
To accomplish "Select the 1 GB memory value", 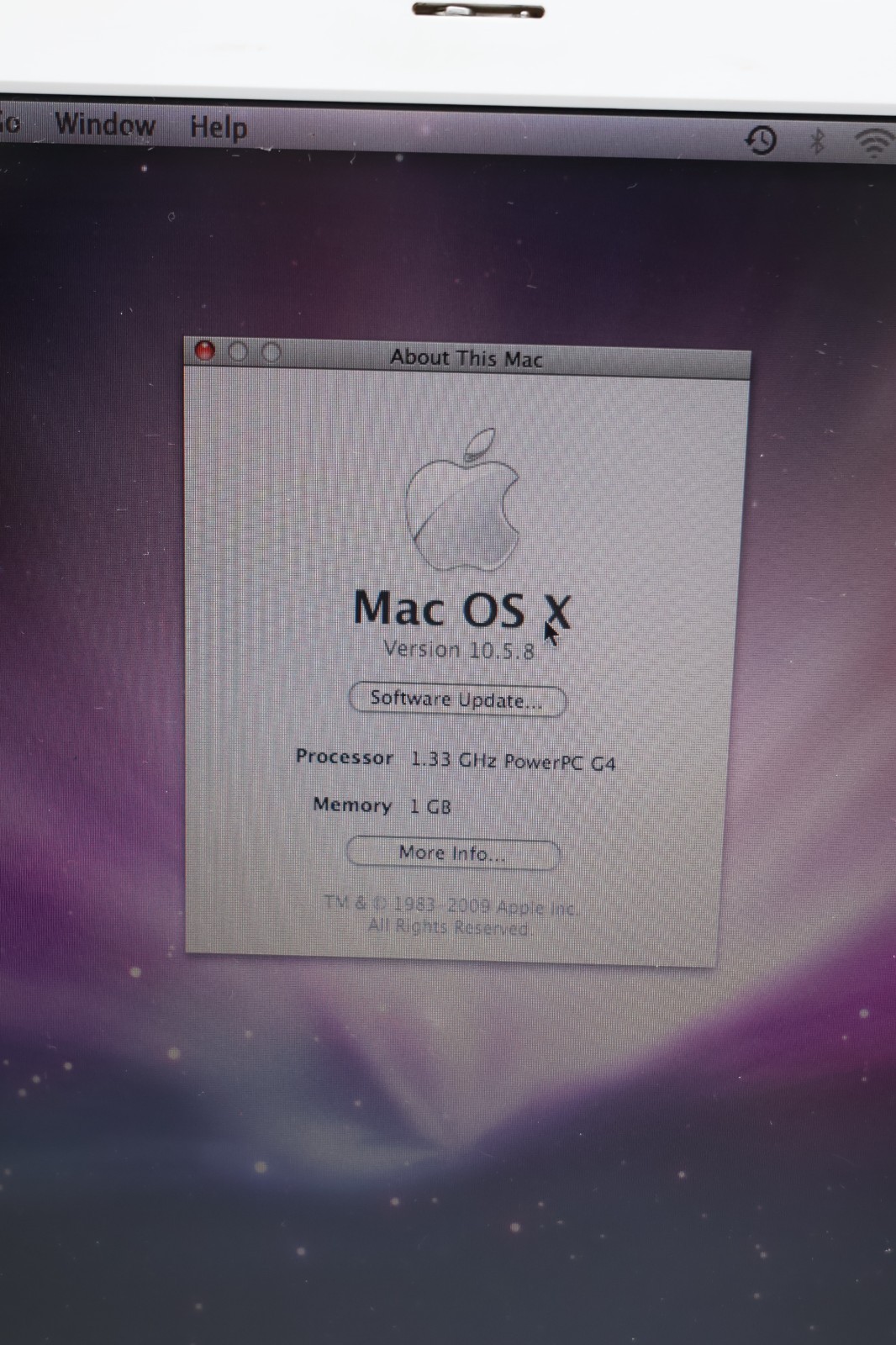I will point(430,806).
